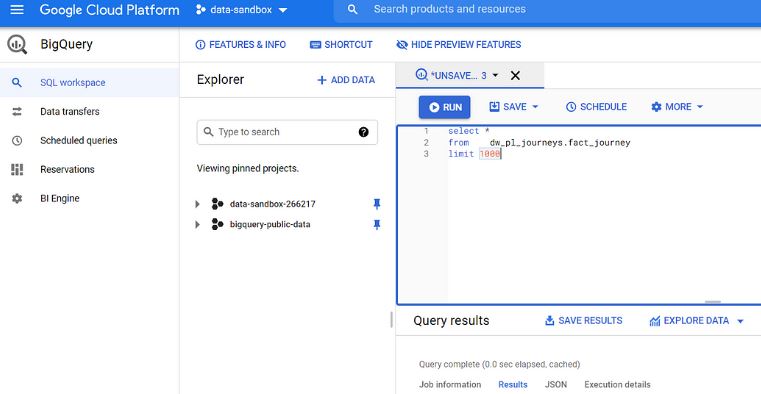Viewport: 761px width, 394px height.
Task: Open the hamburger navigation menu
Action: [x=17, y=10]
